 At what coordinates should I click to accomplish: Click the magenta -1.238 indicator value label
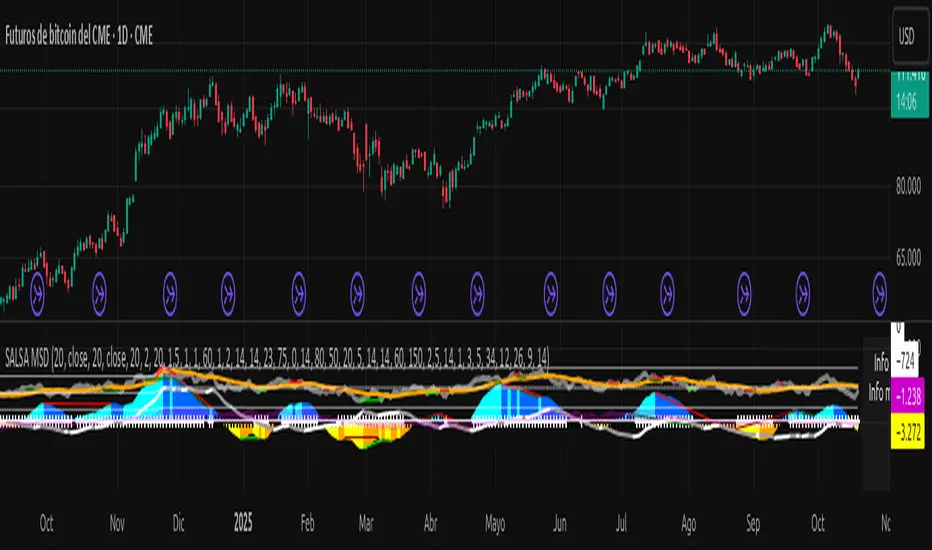click(x=908, y=397)
